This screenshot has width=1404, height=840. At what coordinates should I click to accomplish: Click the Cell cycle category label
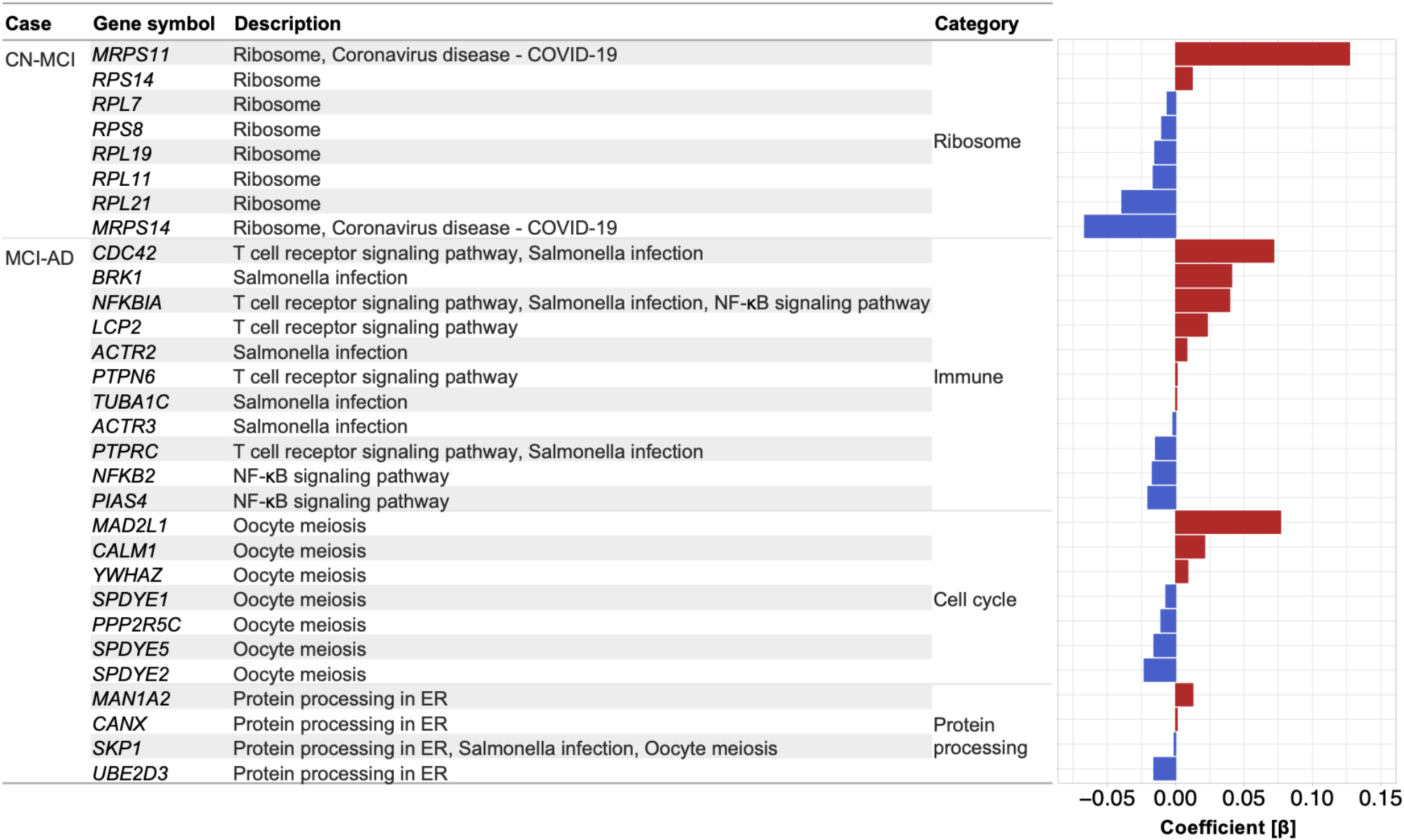pyautogui.click(x=975, y=600)
